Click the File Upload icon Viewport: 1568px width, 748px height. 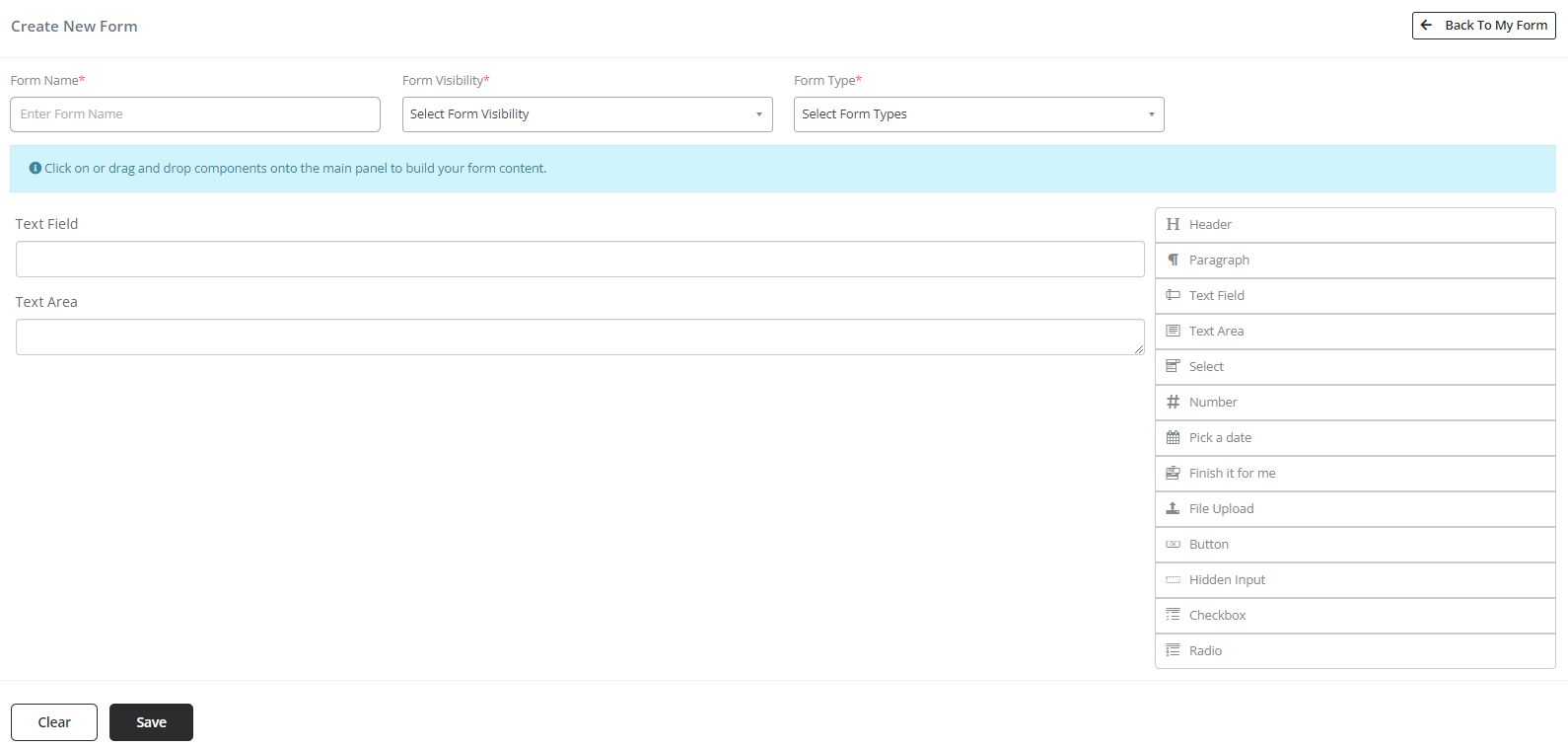coord(1173,509)
